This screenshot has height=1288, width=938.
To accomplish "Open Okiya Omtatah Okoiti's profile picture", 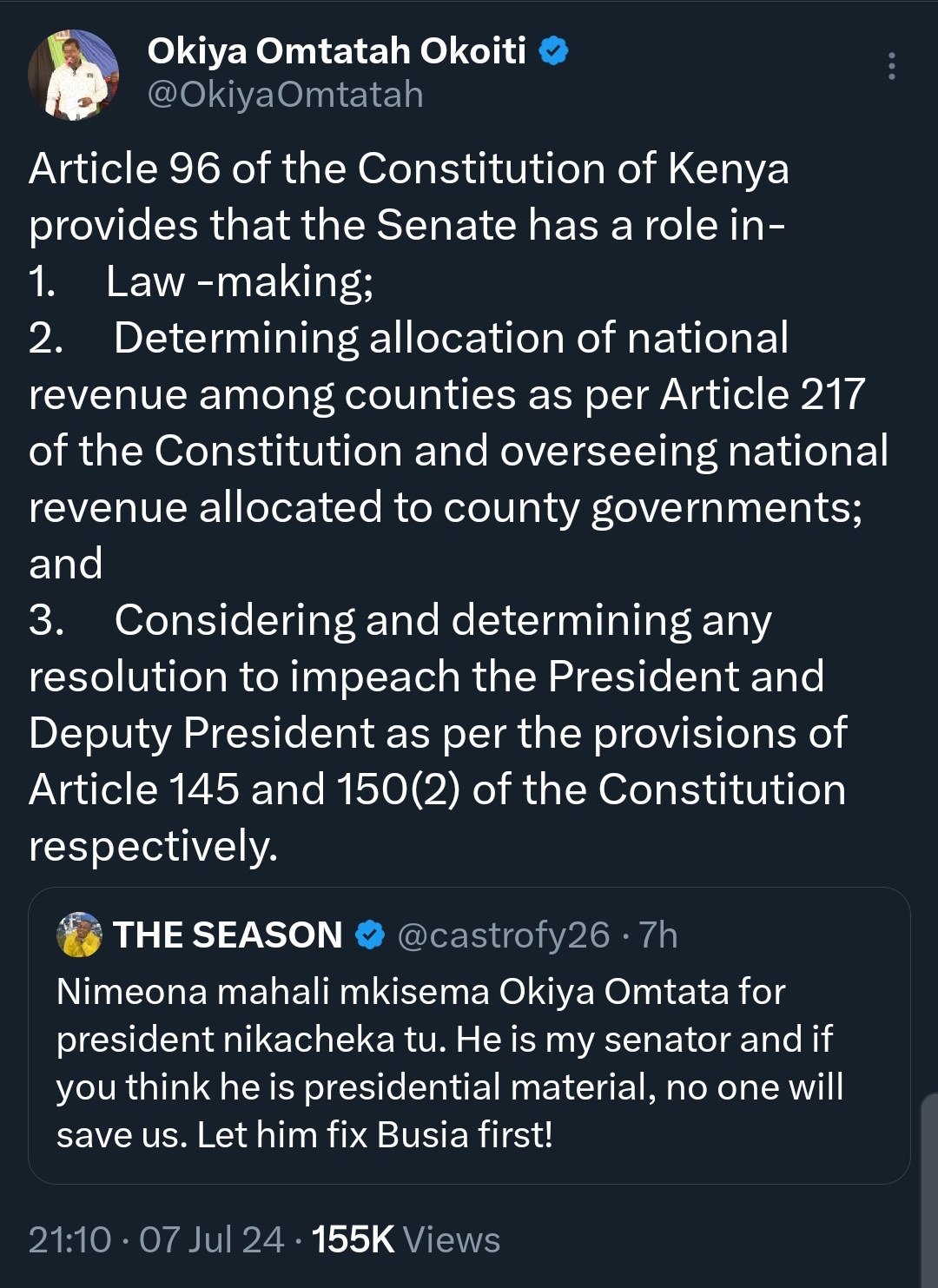I will [x=73, y=75].
